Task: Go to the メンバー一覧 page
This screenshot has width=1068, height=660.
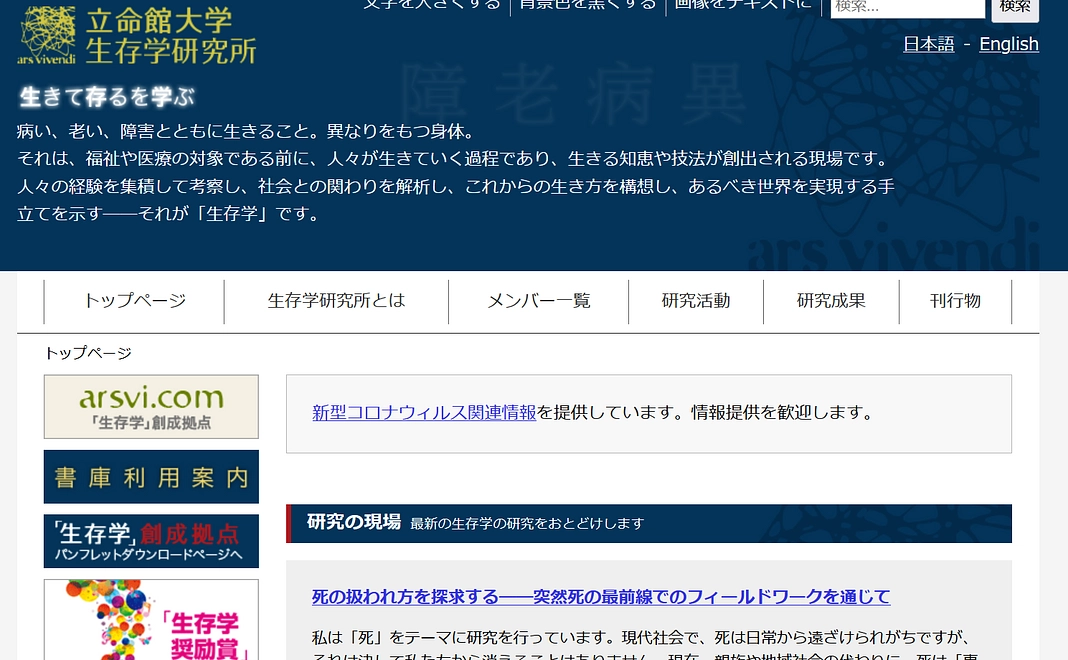Action: click(x=538, y=301)
